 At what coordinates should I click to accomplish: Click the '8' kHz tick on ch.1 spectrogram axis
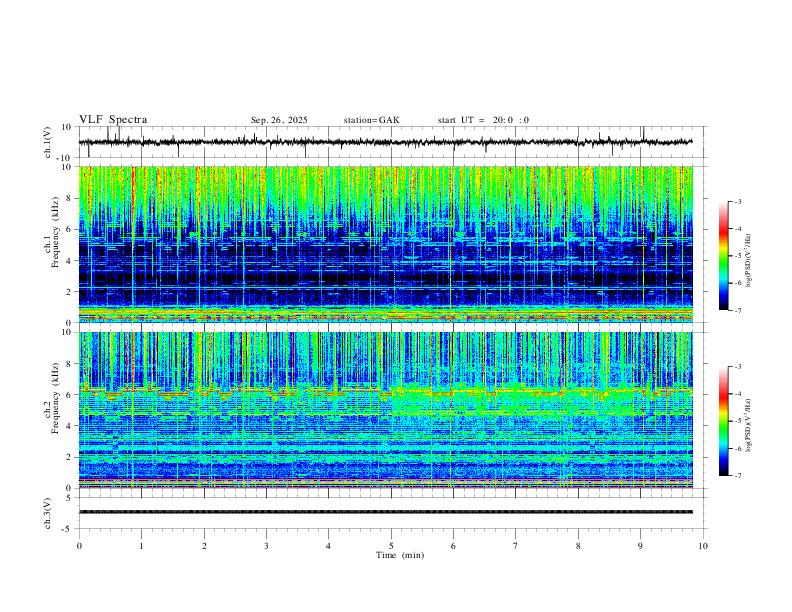[x=70, y=198]
